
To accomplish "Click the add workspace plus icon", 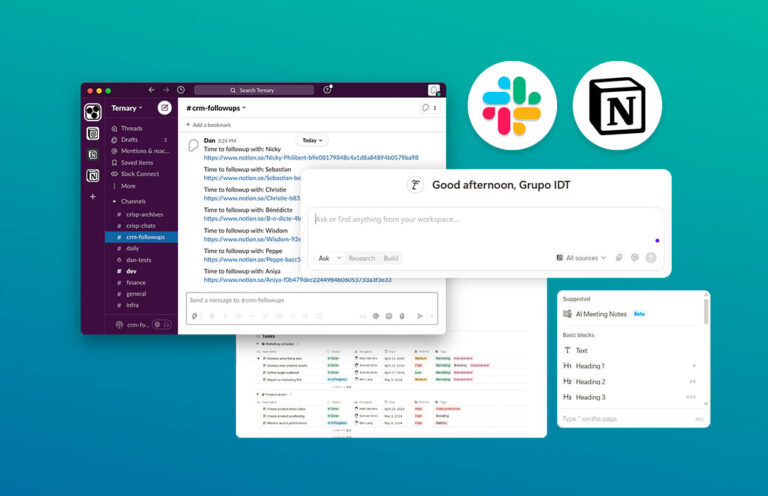I will [92, 197].
